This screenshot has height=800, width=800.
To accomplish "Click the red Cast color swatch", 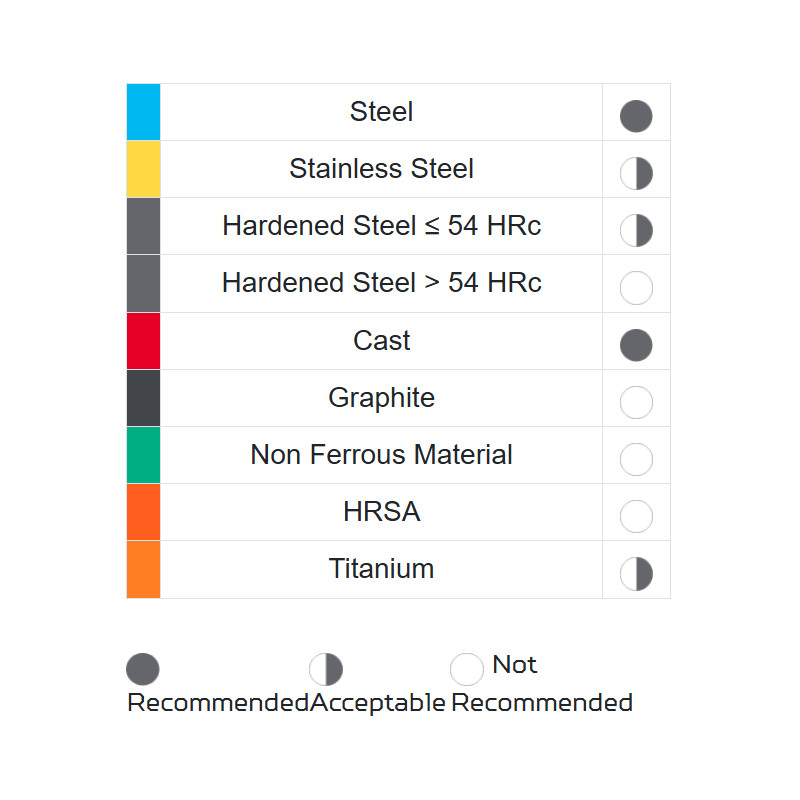I will point(143,341).
